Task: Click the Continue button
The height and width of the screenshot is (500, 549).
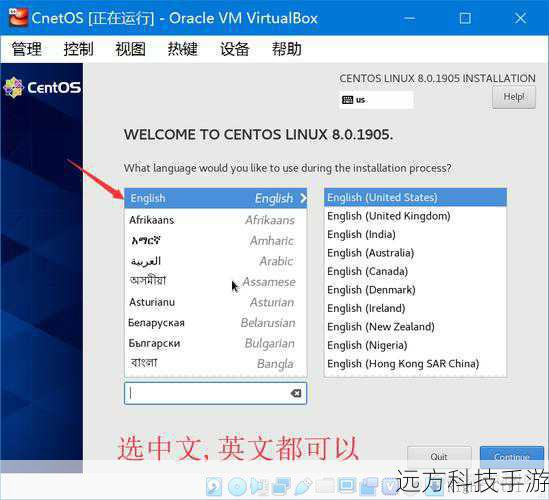Action: tap(512, 457)
